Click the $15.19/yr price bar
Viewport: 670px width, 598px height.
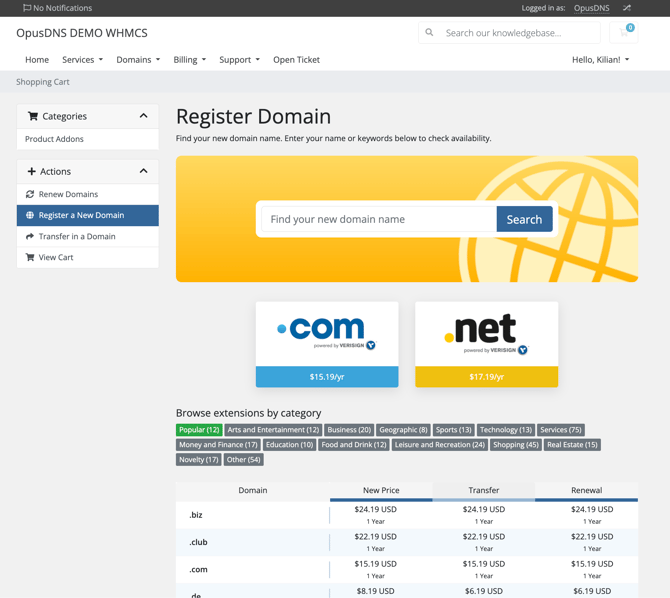pyautogui.click(x=327, y=377)
